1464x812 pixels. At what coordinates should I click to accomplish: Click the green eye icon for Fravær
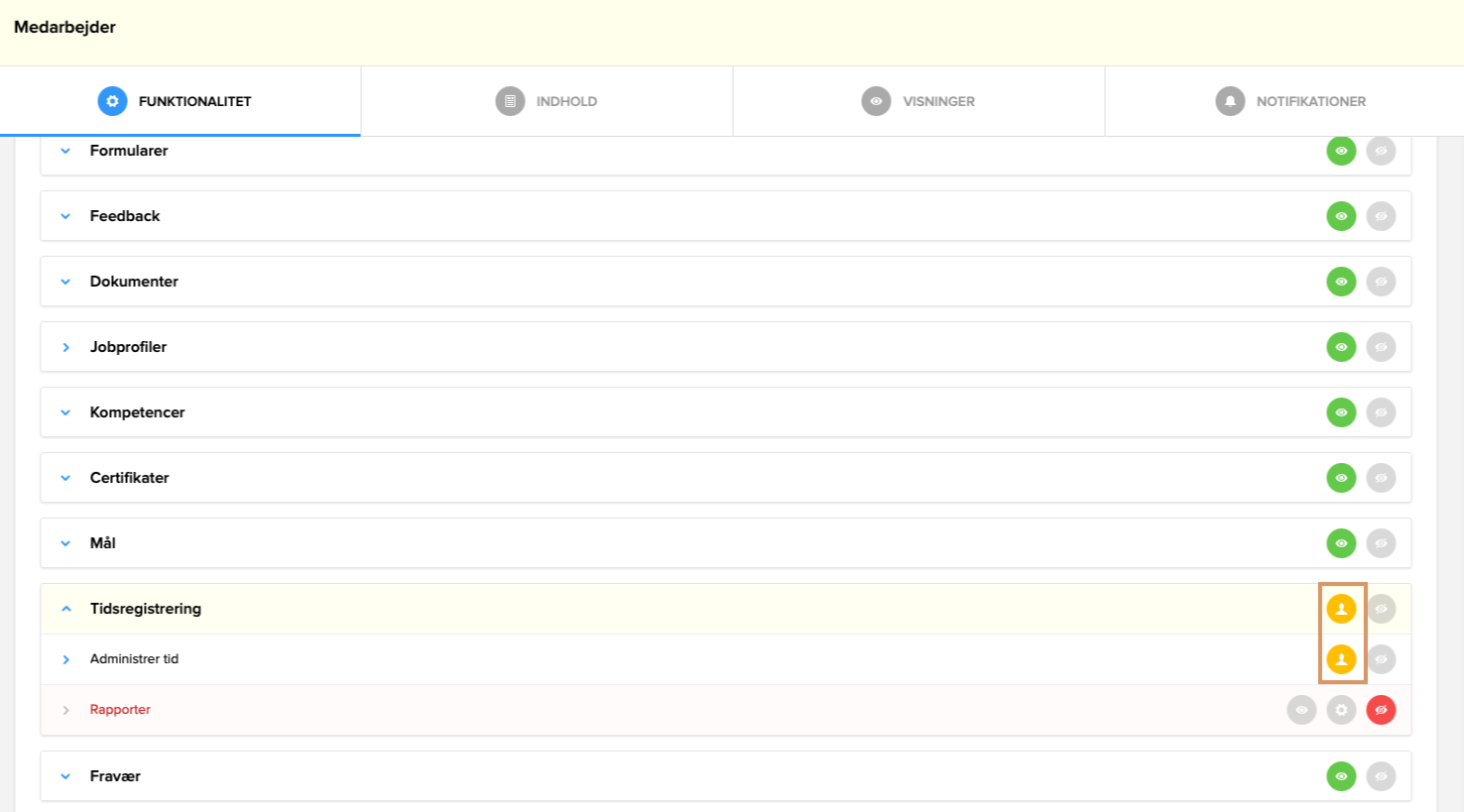[x=1341, y=776]
